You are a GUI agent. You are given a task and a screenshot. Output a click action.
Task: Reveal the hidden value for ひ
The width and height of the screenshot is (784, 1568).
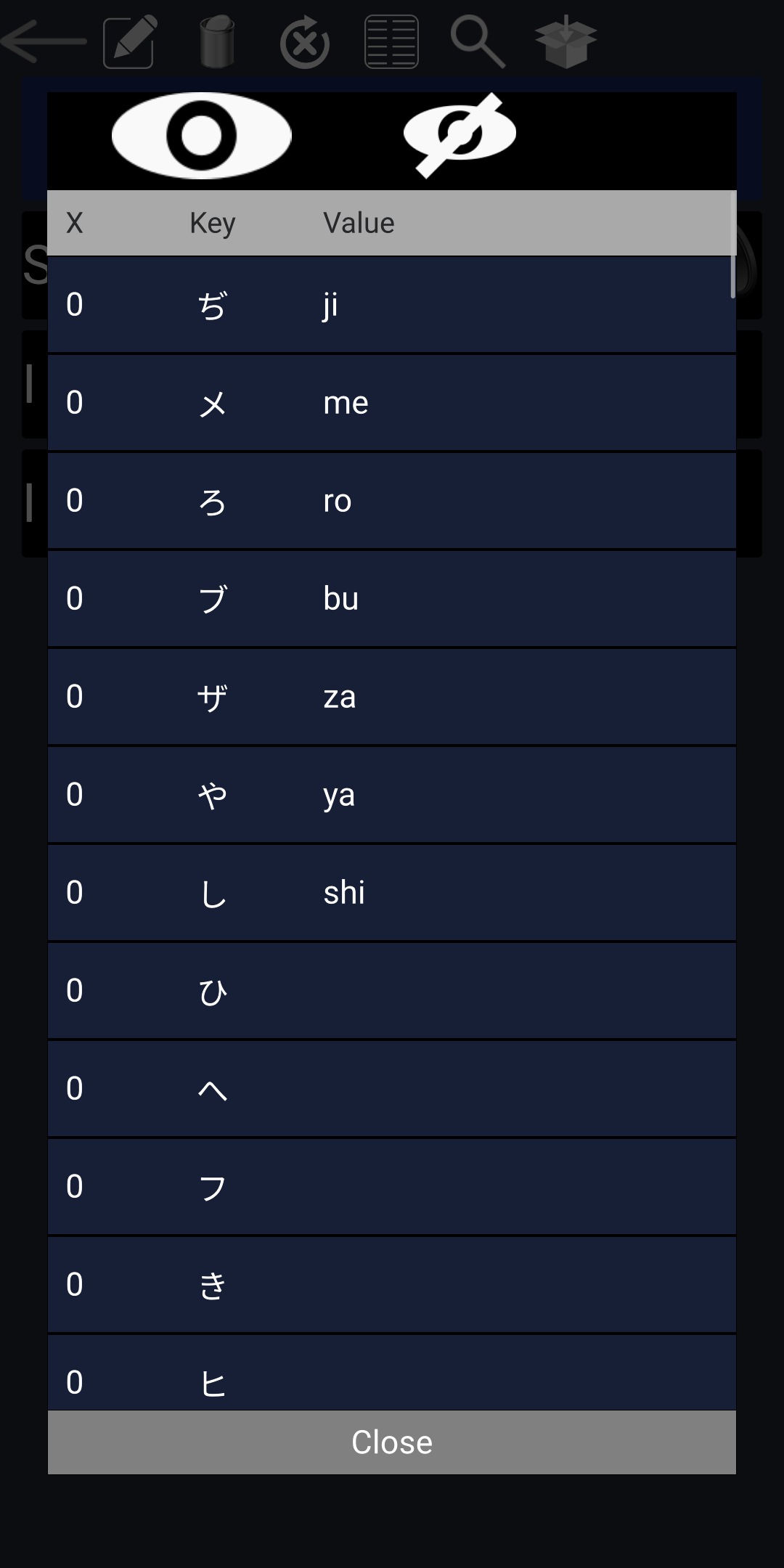[392, 991]
